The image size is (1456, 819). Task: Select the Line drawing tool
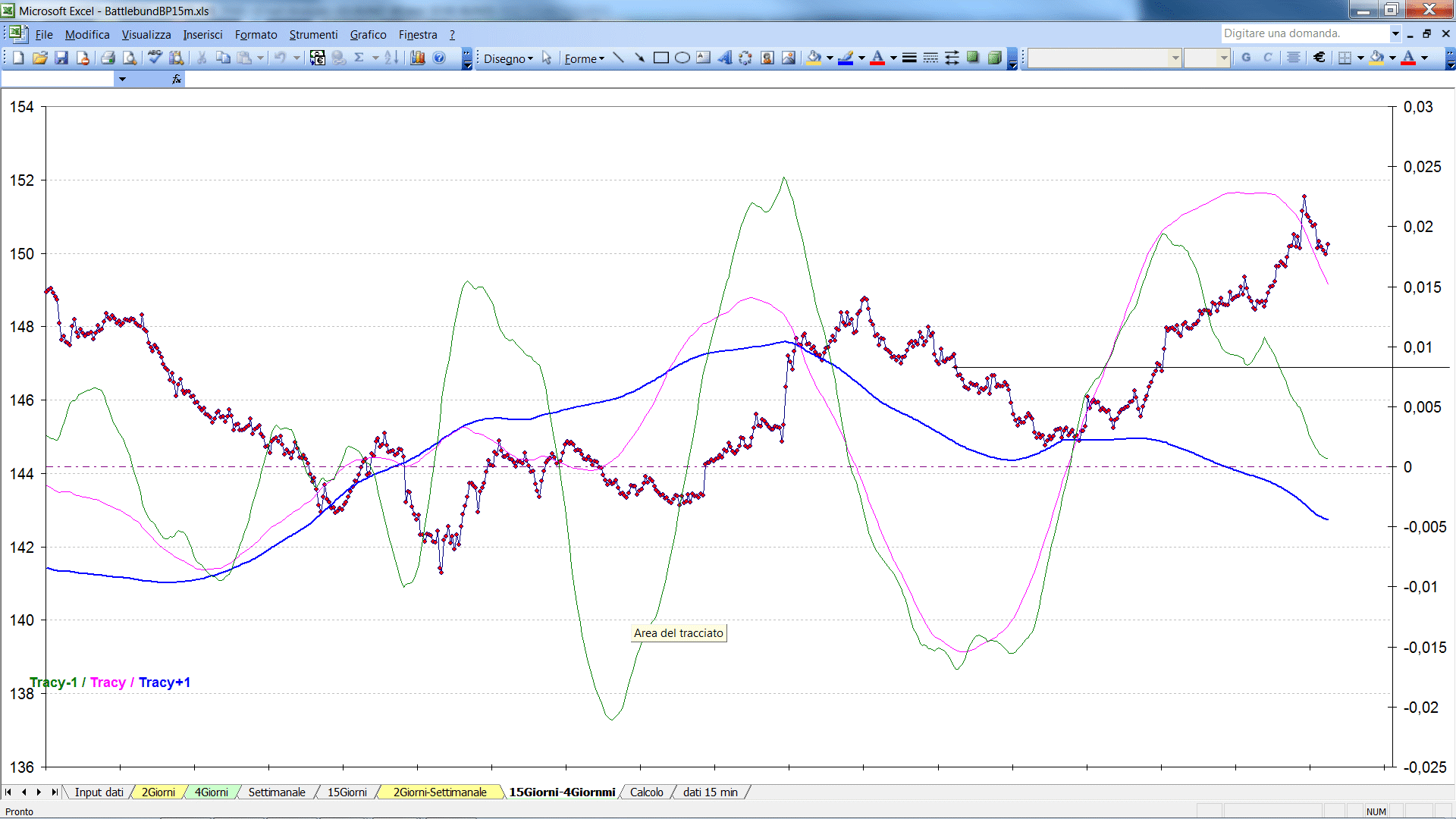[x=619, y=58]
